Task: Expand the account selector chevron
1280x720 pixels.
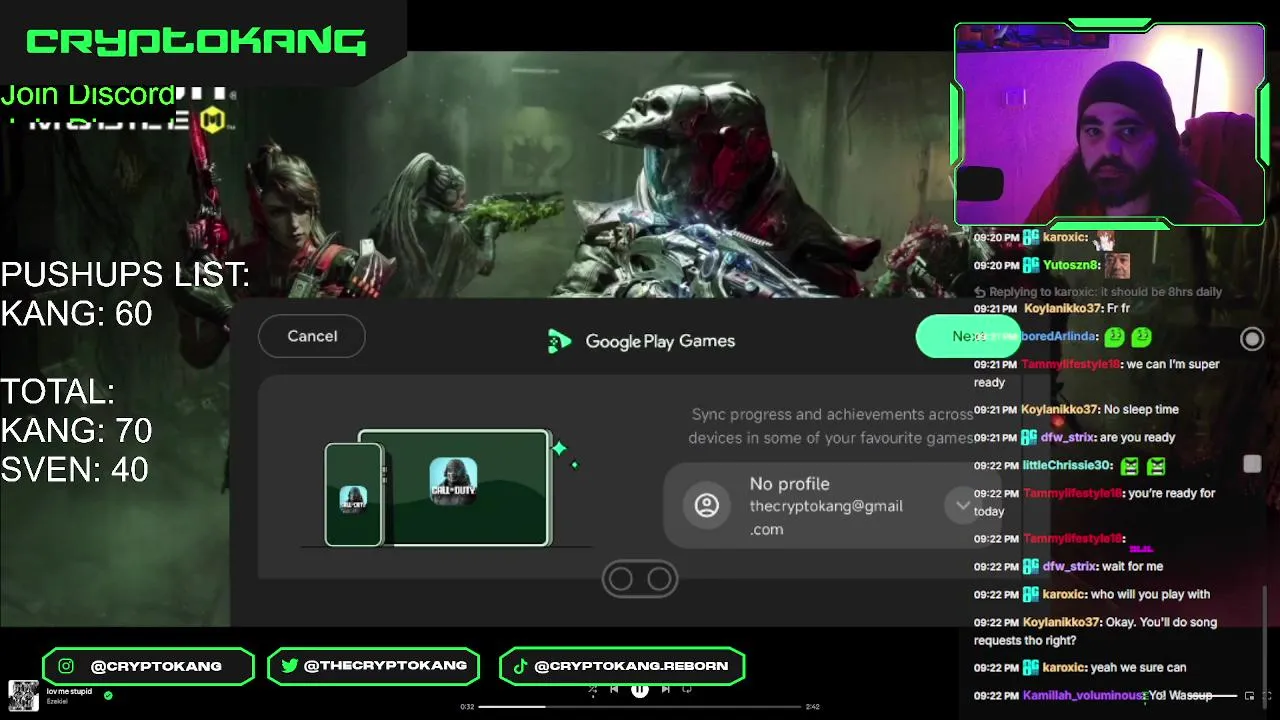Action: coord(962,505)
